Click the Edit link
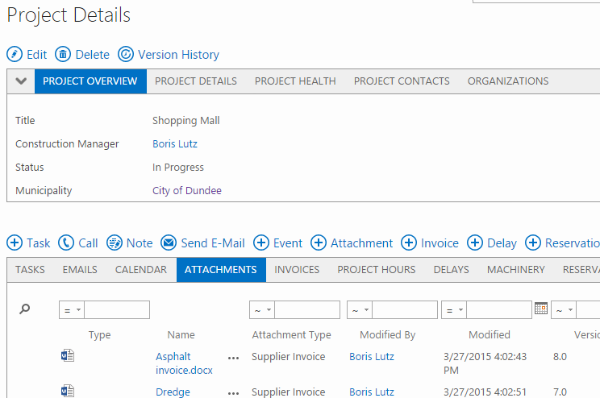This screenshot has width=600, height=398. (37, 55)
